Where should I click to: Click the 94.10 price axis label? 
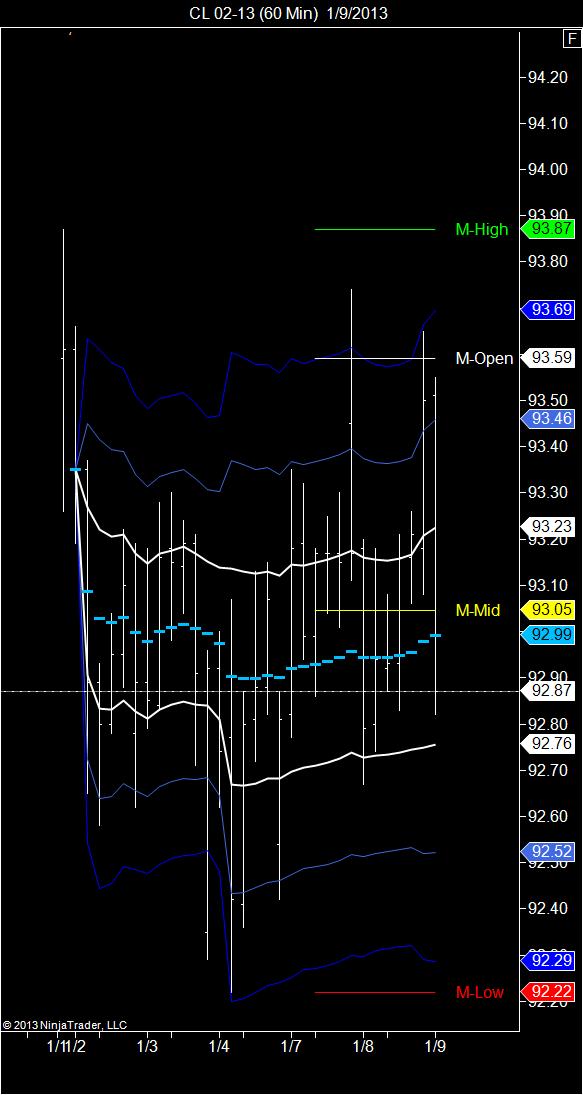point(547,124)
